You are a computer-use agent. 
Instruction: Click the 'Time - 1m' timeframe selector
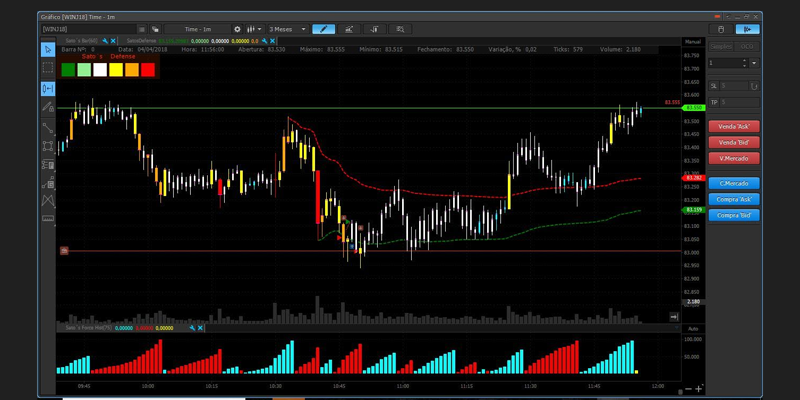[x=198, y=29]
